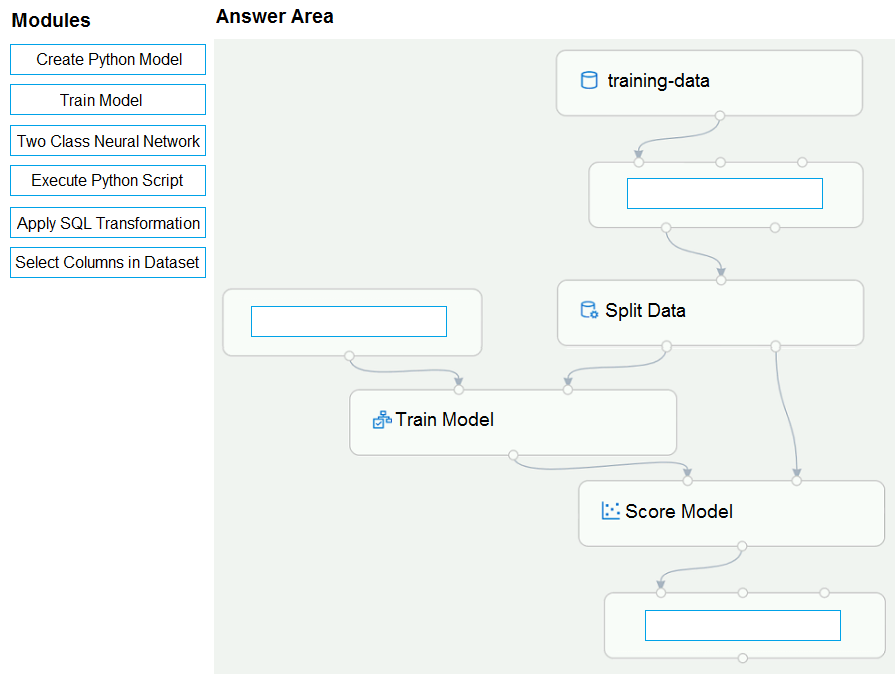
Task: Click the Train Model output port
Action: [513, 455]
